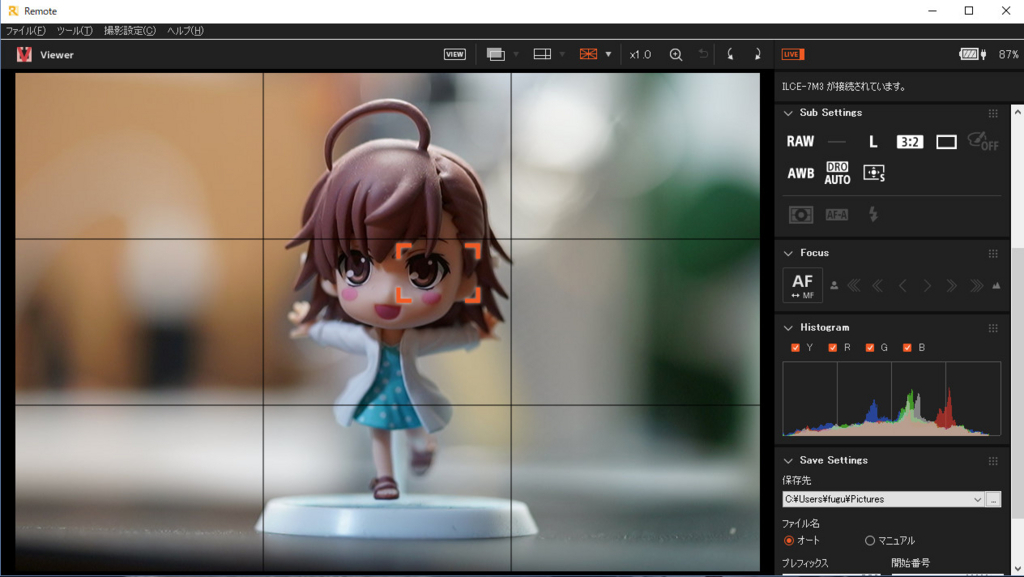Open the 撮影設定(C) menu
This screenshot has width=1024, height=577.
[x=130, y=31]
